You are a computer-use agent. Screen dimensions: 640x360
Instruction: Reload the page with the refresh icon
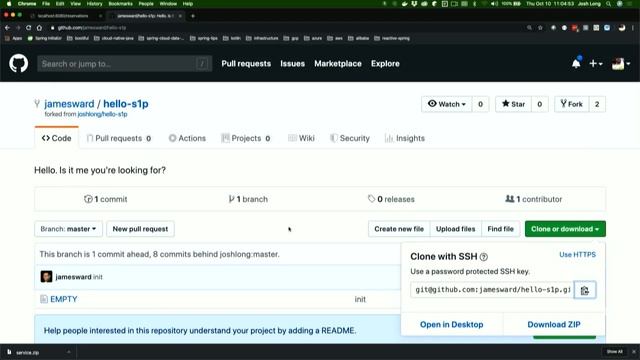[29, 28]
